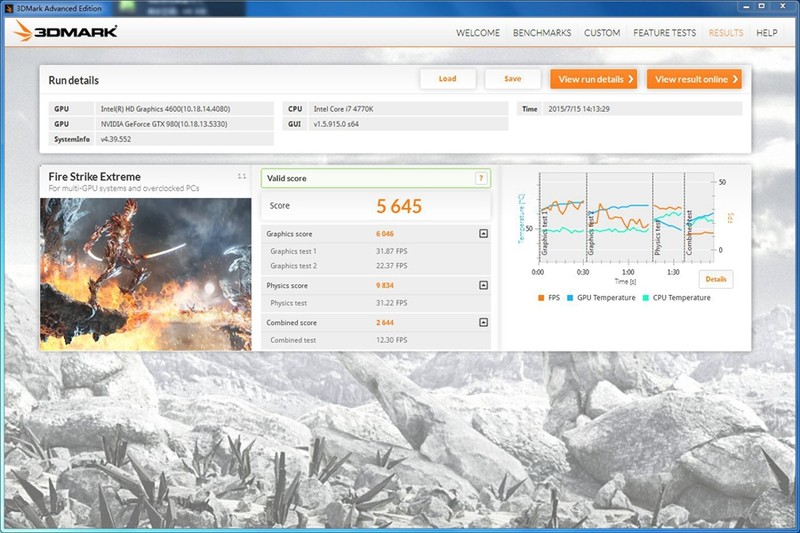Click the 3DMark title bar app icon
The width and height of the screenshot is (800, 533).
point(9,8)
